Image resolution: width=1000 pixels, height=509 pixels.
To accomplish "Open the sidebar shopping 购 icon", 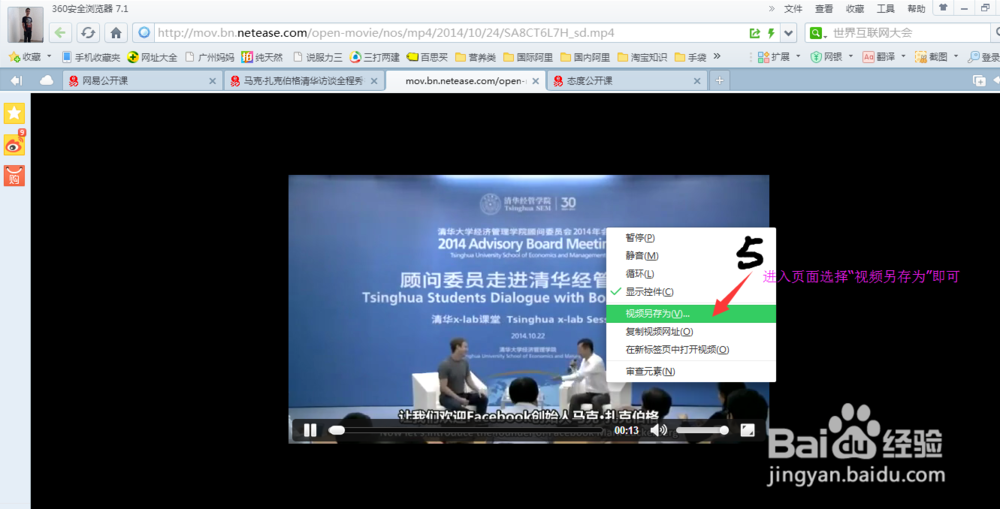I will [14, 175].
